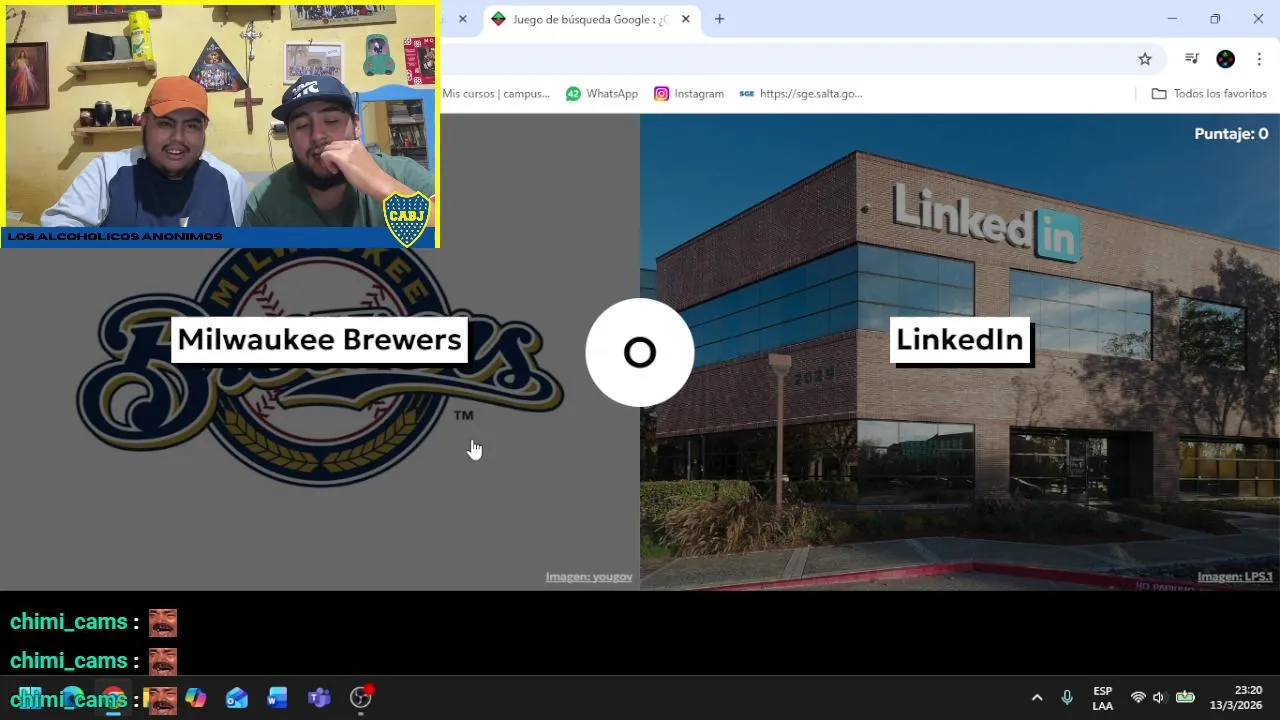Open the sge.salta.go bookmark
Viewport: 1280px width, 720px height.
point(801,93)
